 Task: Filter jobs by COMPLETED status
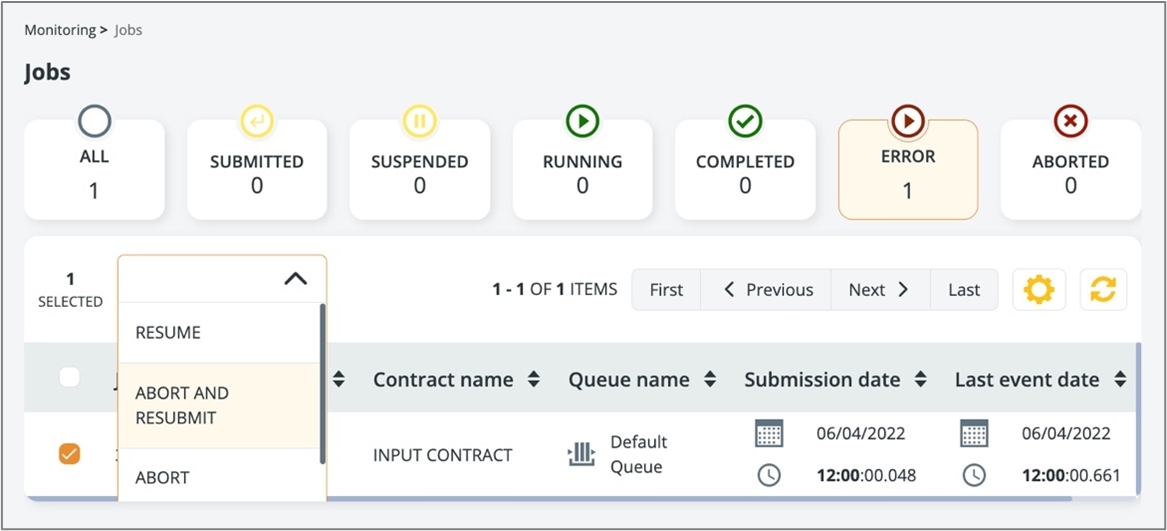tap(745, 170)
